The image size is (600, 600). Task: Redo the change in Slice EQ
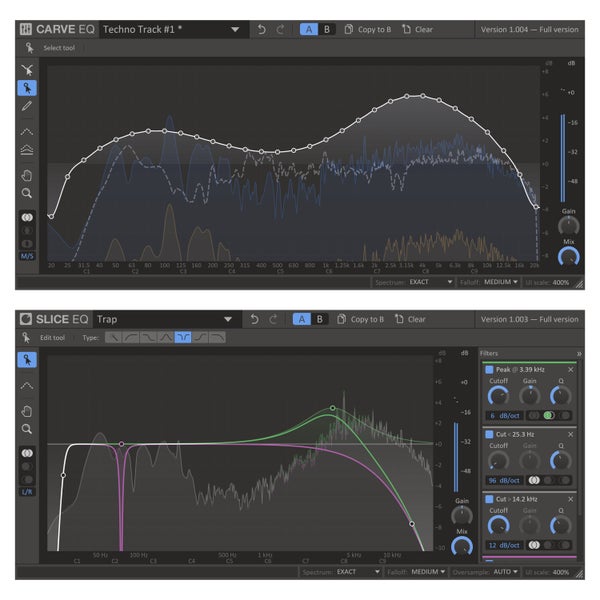coord(273,319)
